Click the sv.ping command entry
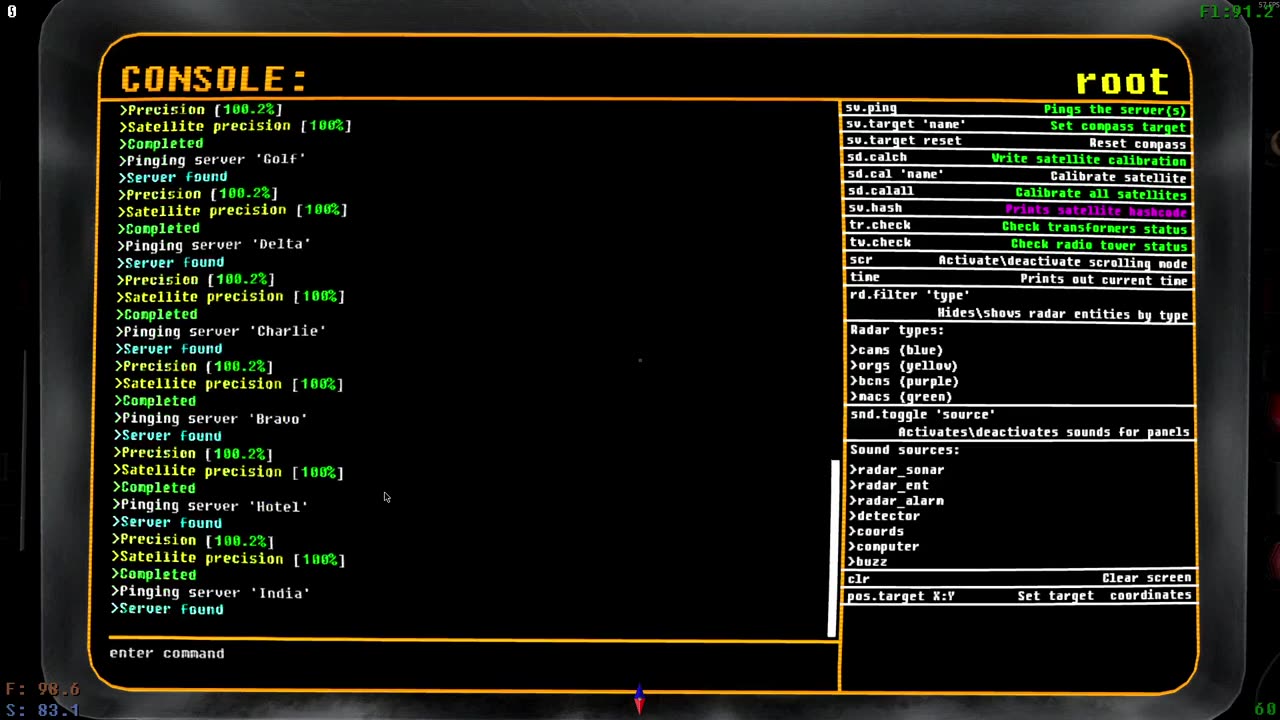This screenshot has width=1280, height=720. click(x=1018, y=109)
